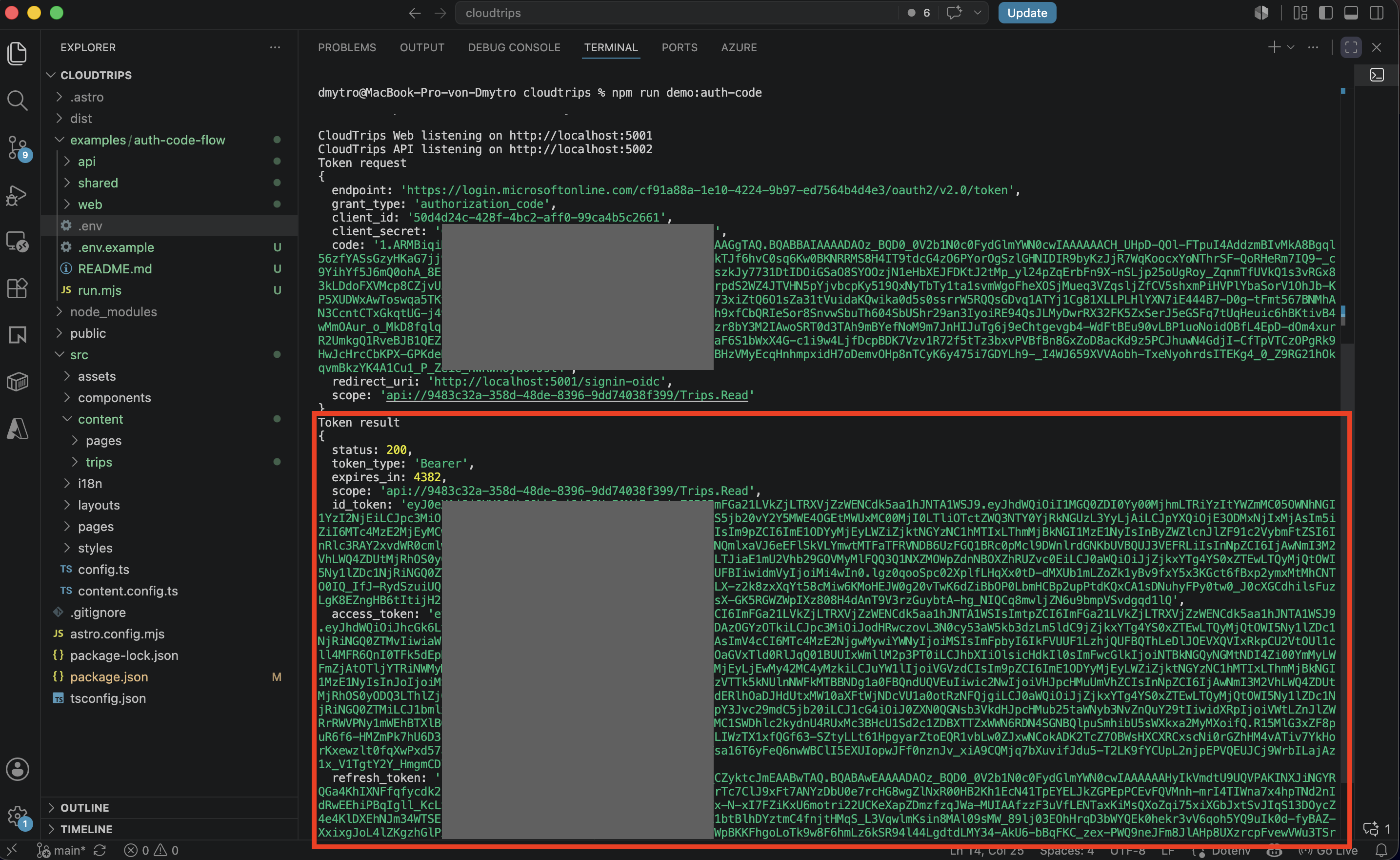Click the errors and warnings counter
Screen dimensions: 1400x860
coord(151,850)
